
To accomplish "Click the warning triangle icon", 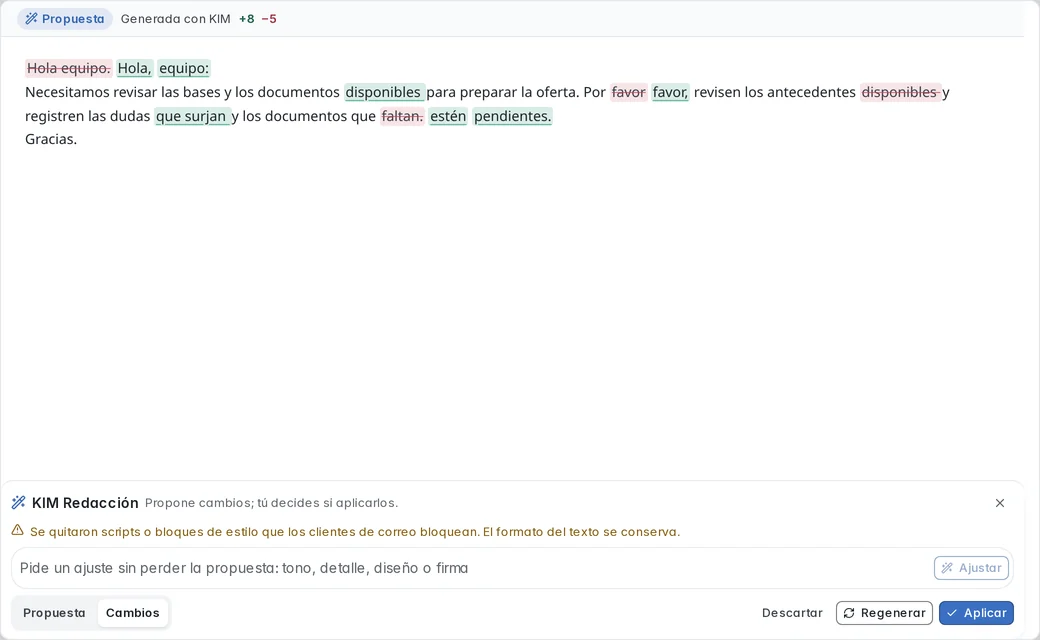I will click(18, 531).
